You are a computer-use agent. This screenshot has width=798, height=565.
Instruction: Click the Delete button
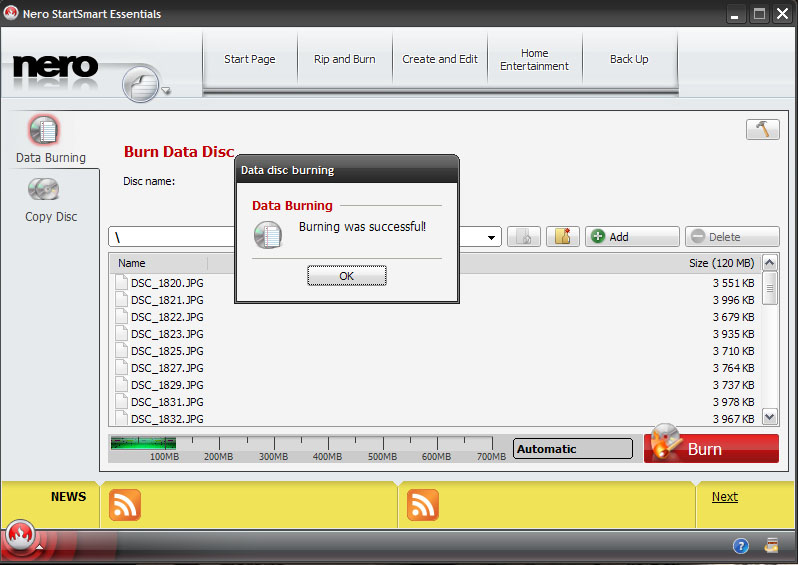pyautogui.click(x=732, y=237)
